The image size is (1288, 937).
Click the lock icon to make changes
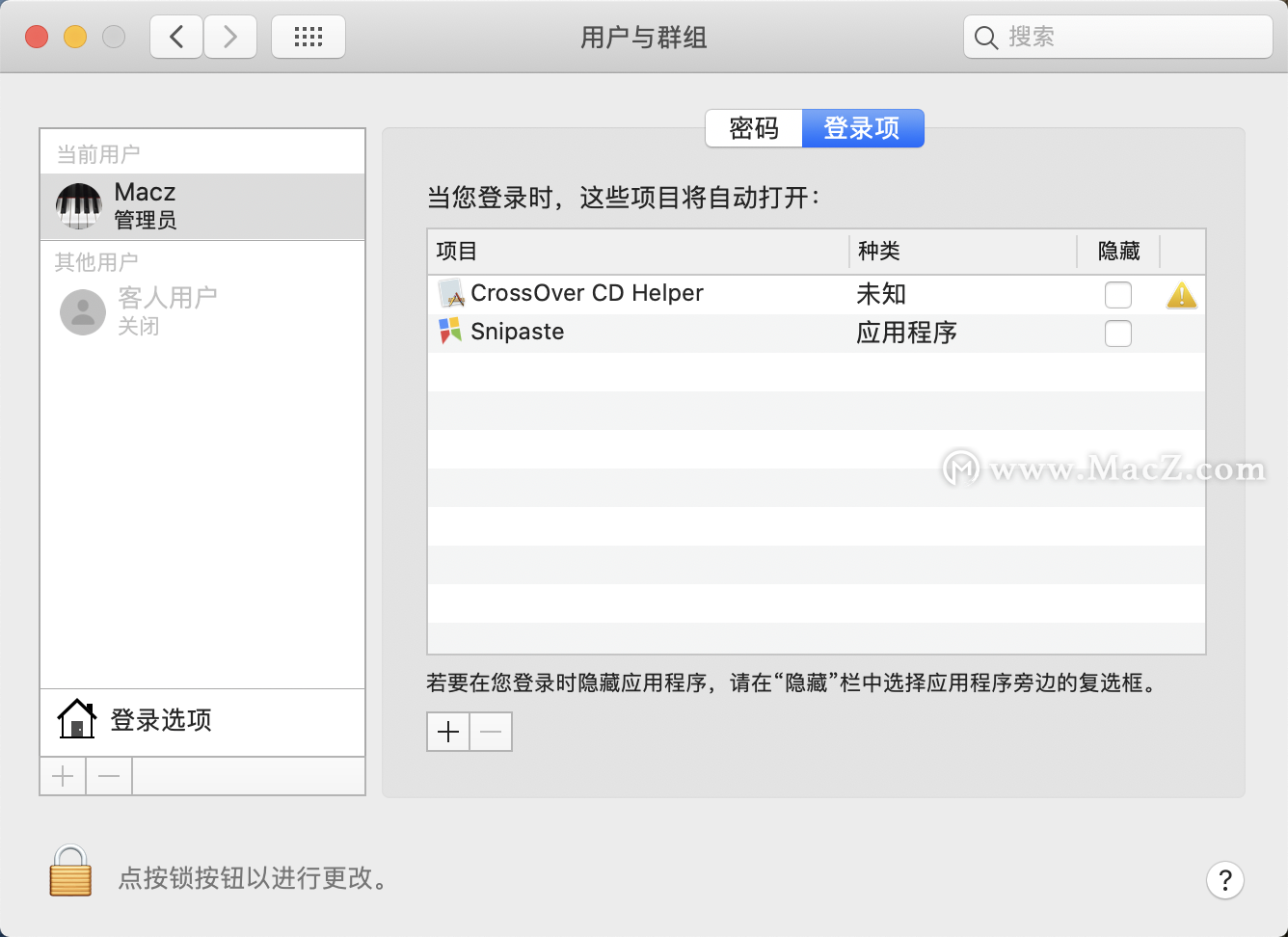point(70,870)
